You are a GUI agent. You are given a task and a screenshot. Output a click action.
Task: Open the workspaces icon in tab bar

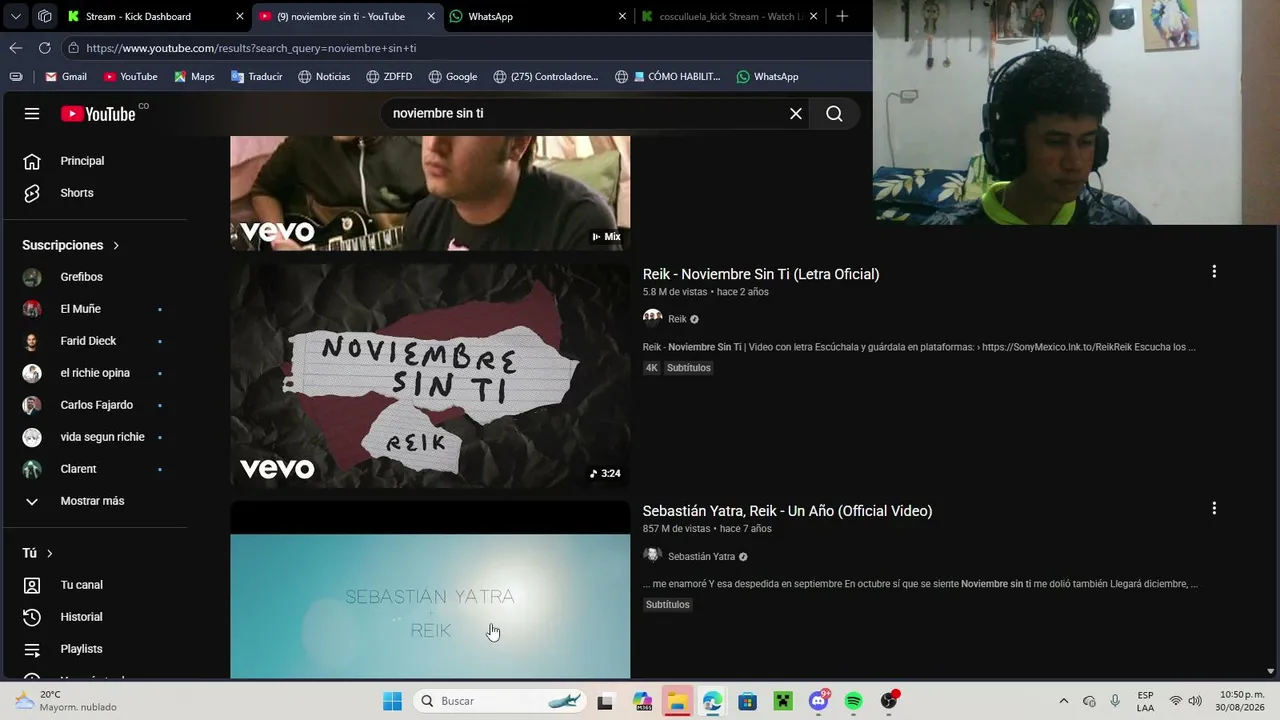point(45,16)
